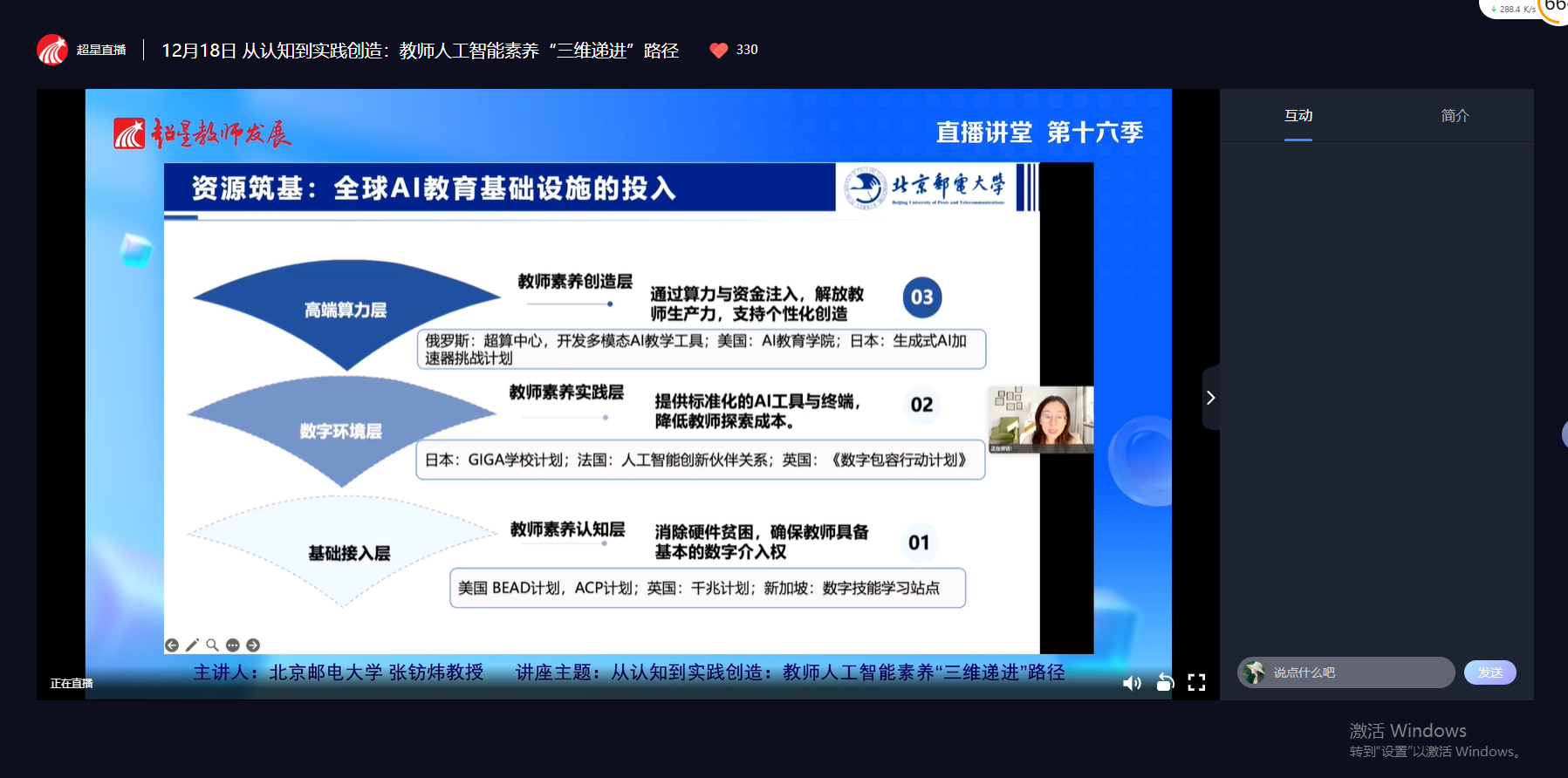Viewport: 1568px width, 778px height.
Task: Click the heart like icon
Action: point(718,51)
